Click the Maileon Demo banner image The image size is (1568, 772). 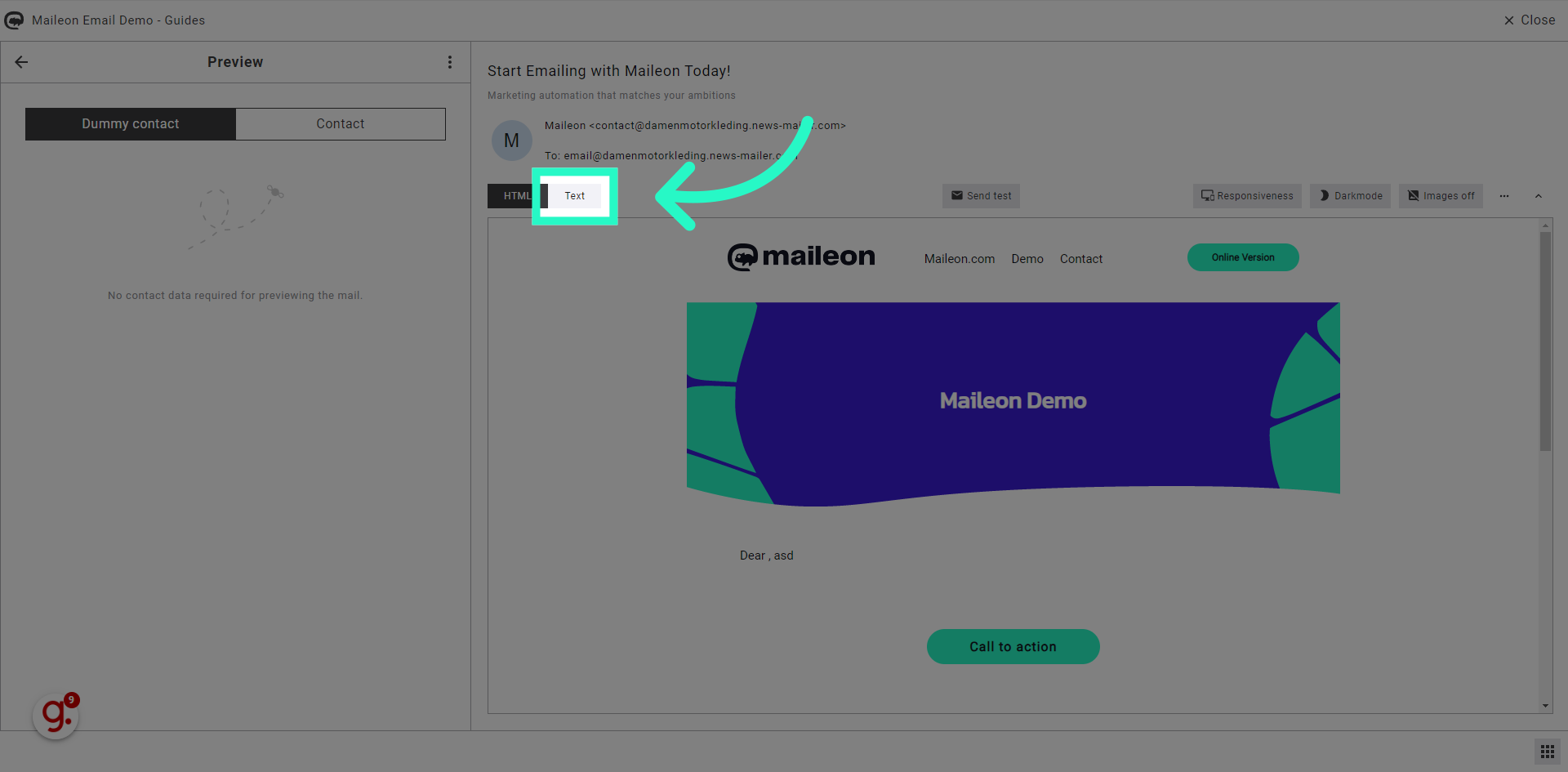[x=1013, y=404]
